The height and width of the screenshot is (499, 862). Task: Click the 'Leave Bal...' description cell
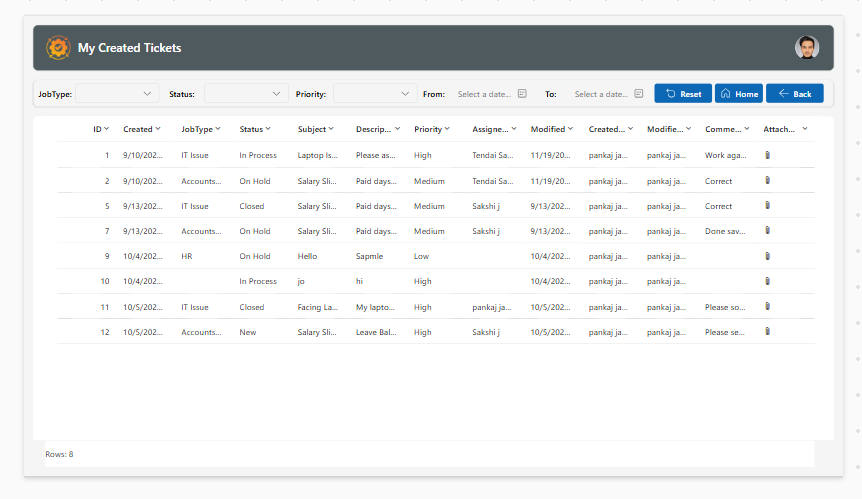376,332
